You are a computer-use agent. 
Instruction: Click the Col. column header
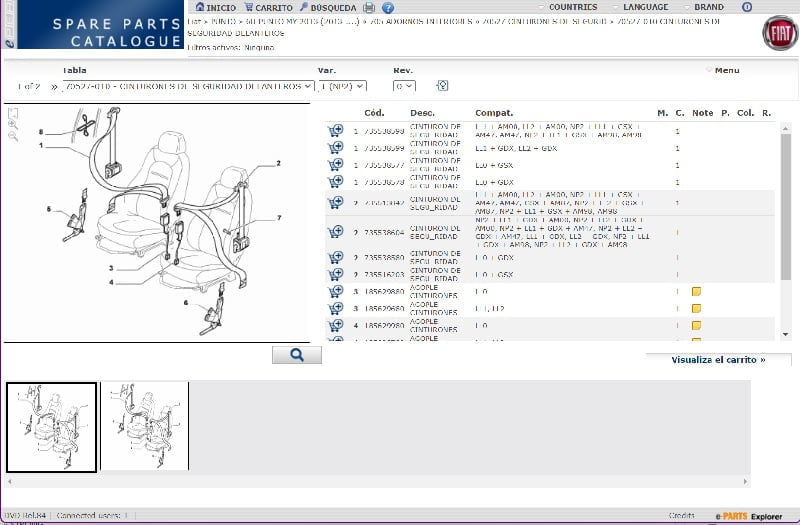coord(745,113)
